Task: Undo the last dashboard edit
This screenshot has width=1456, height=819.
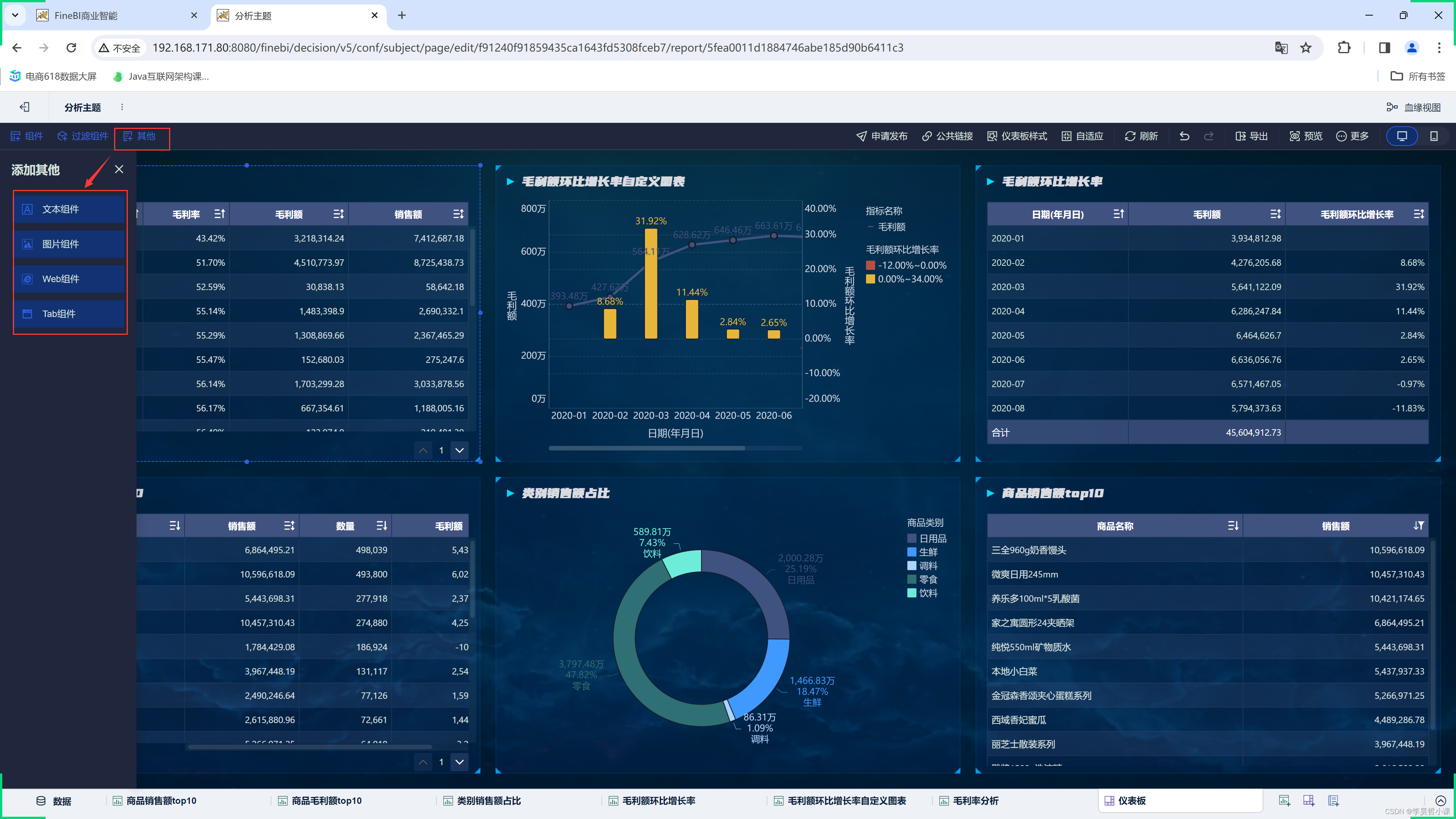Action: click(1184, 136)
